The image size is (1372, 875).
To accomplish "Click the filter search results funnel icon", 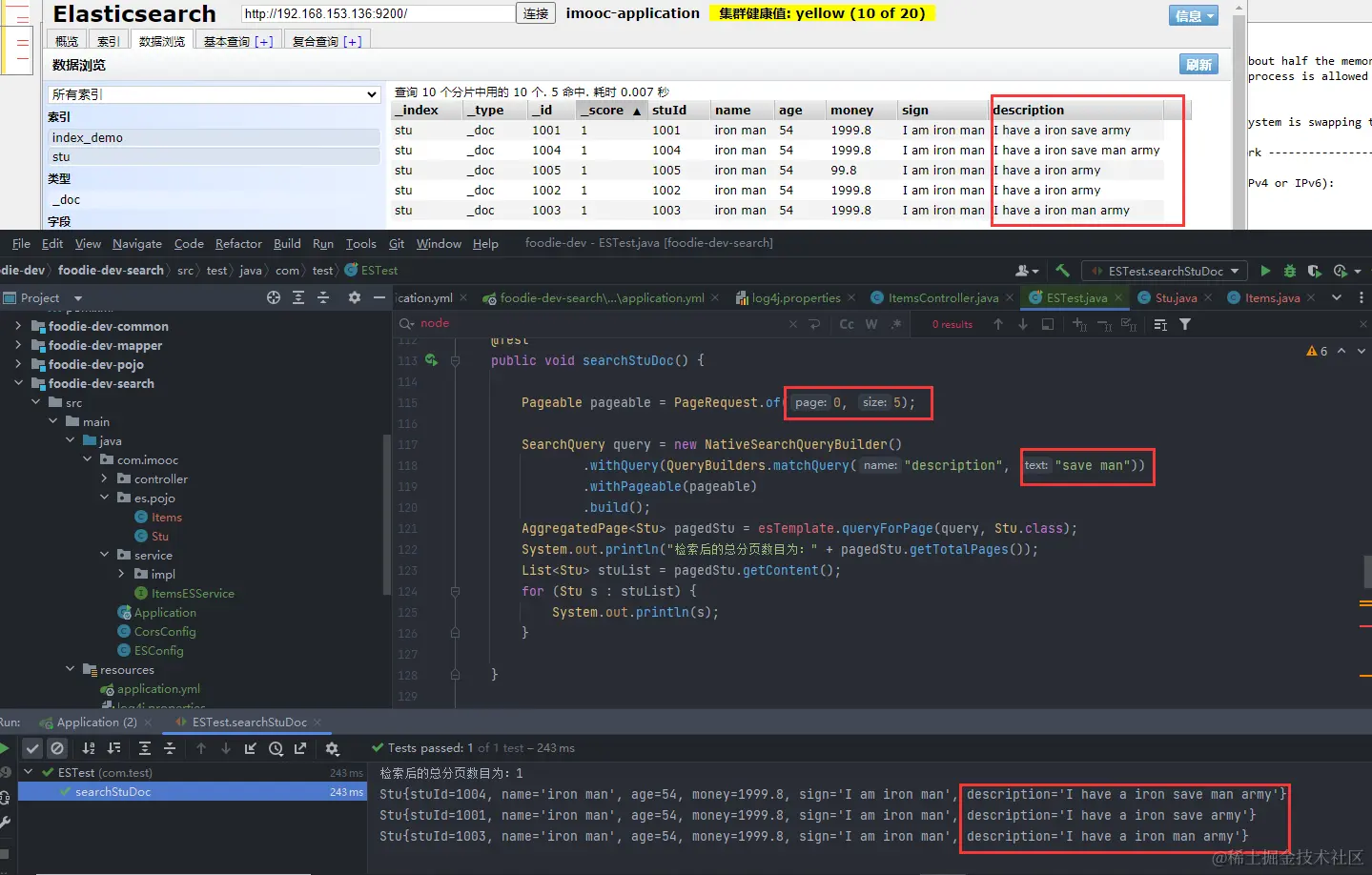I will (x=1185, y=325).
